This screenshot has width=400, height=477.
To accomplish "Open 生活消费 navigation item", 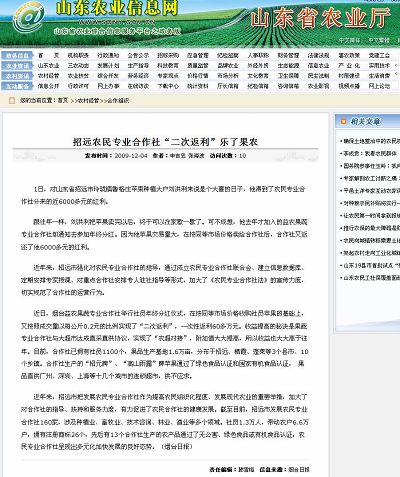I will point(379,76).
